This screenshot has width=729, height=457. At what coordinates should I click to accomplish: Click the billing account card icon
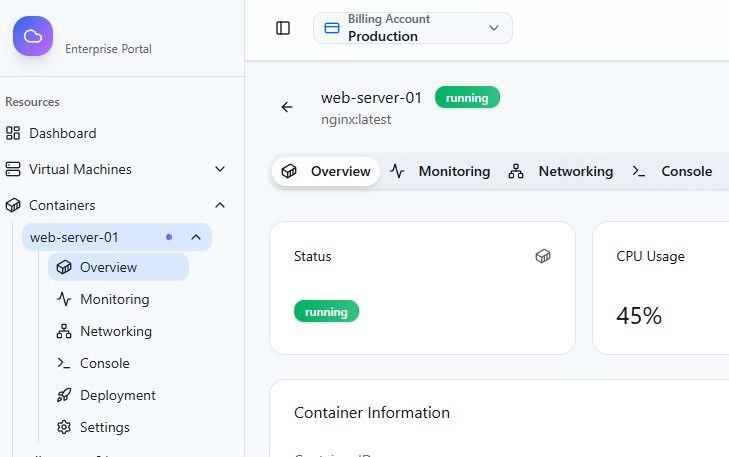pos(331,28)
